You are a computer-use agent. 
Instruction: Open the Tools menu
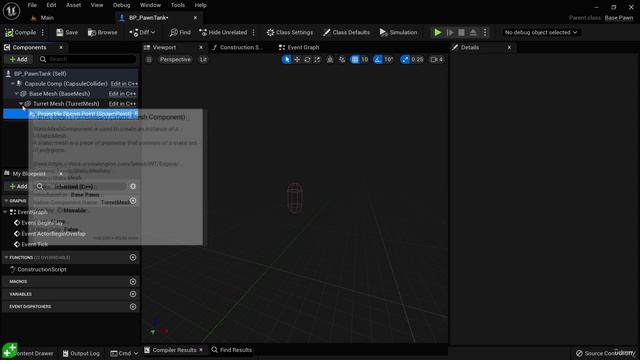(x=178, y=5)
